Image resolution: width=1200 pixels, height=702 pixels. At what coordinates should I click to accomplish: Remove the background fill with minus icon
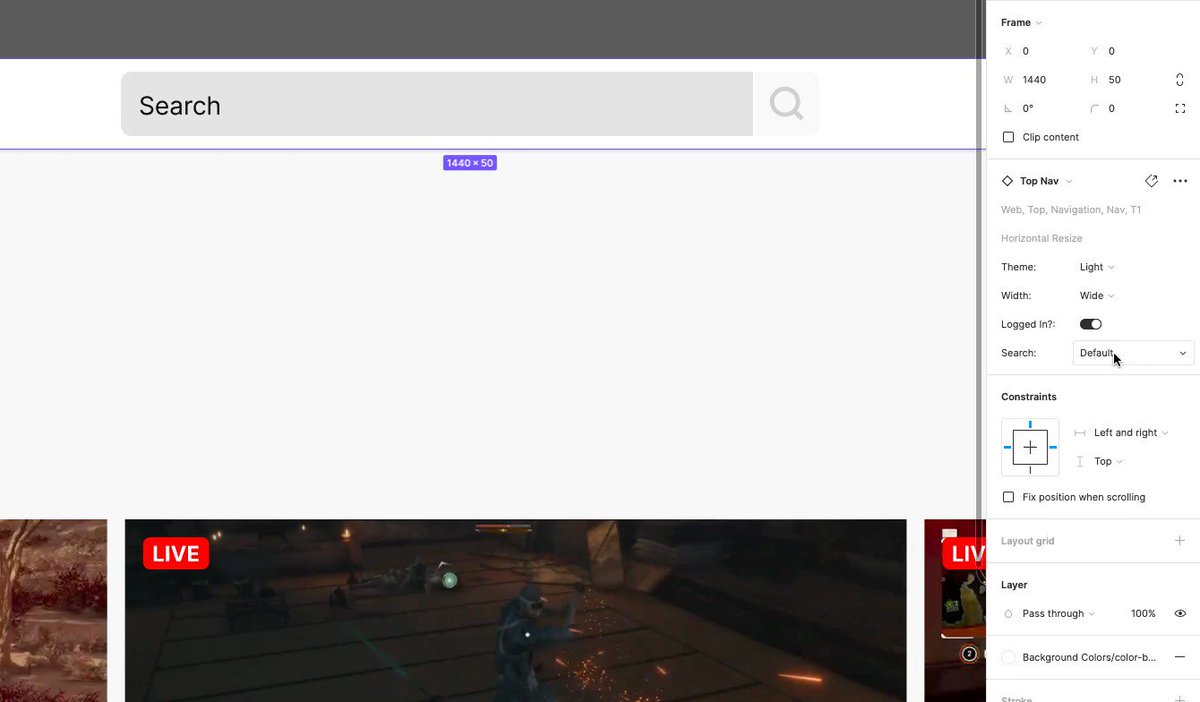pyautogui.click(x=1180, y=657)
